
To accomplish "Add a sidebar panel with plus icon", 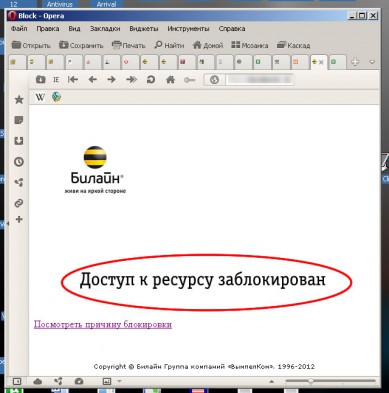I will click(x=19, y=219).
